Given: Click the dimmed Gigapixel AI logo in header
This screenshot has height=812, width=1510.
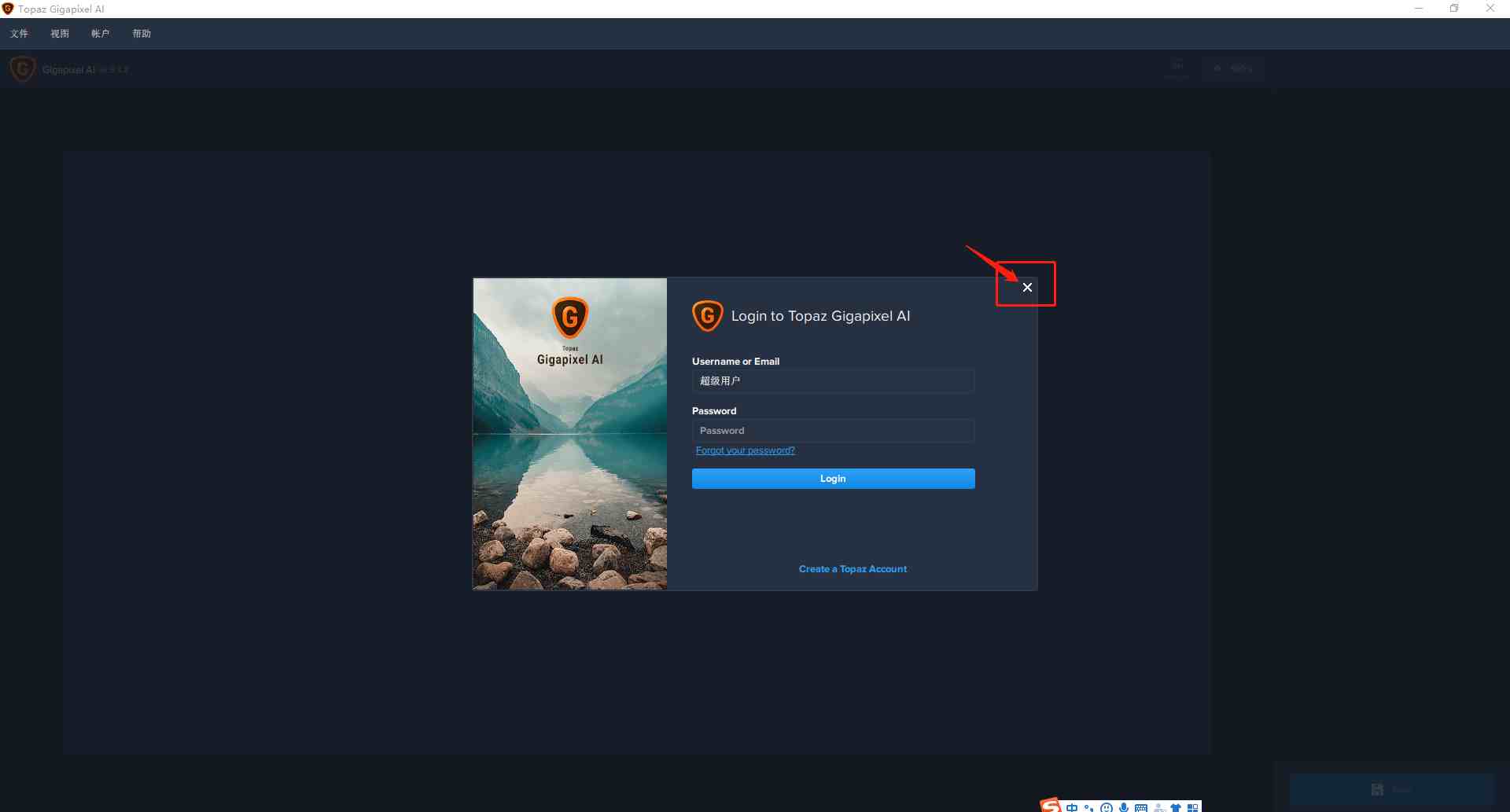Looking at the screenshot, I should click(23, 69).
